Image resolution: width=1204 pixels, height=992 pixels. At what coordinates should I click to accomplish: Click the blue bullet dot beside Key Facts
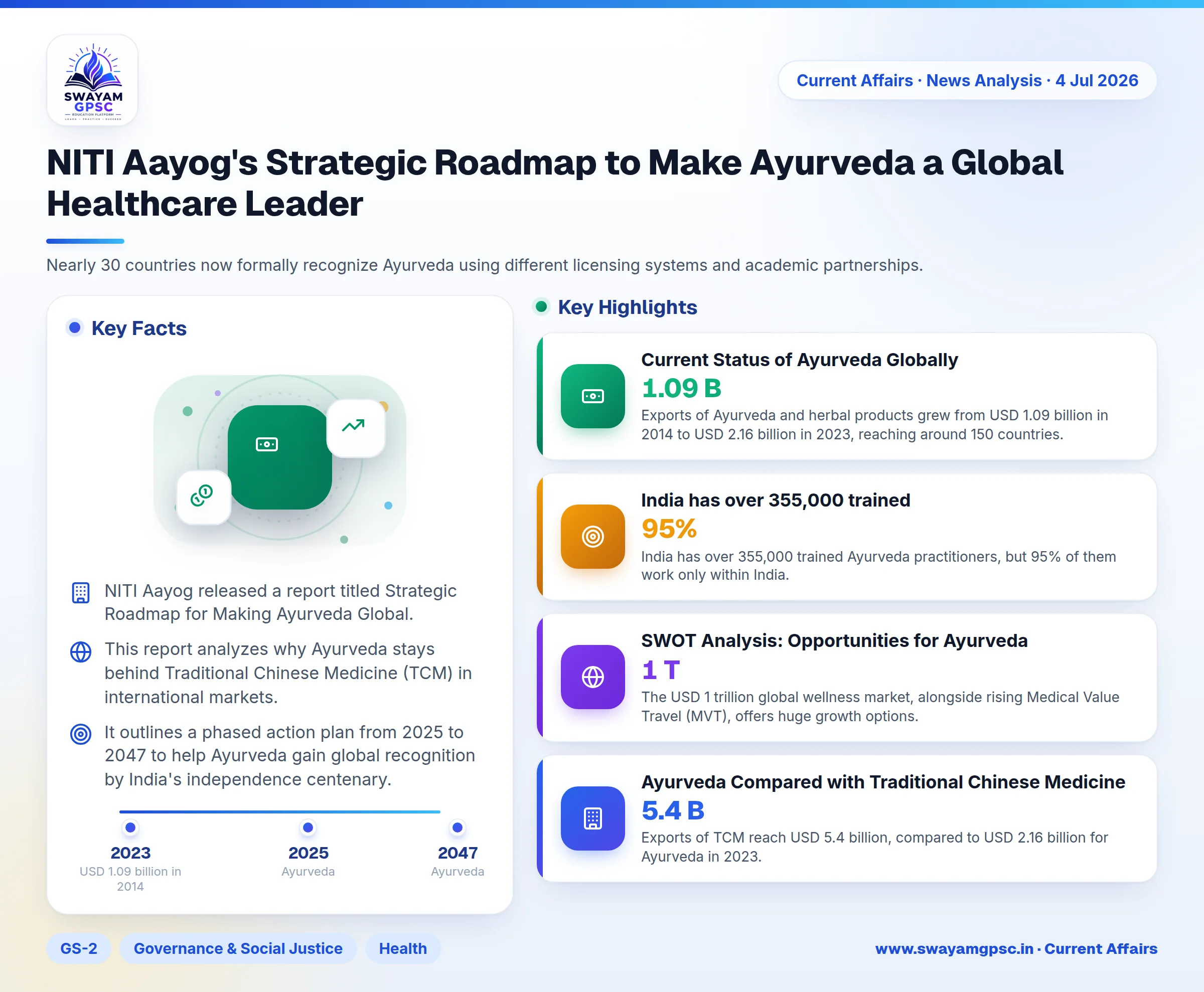(74, 327)
